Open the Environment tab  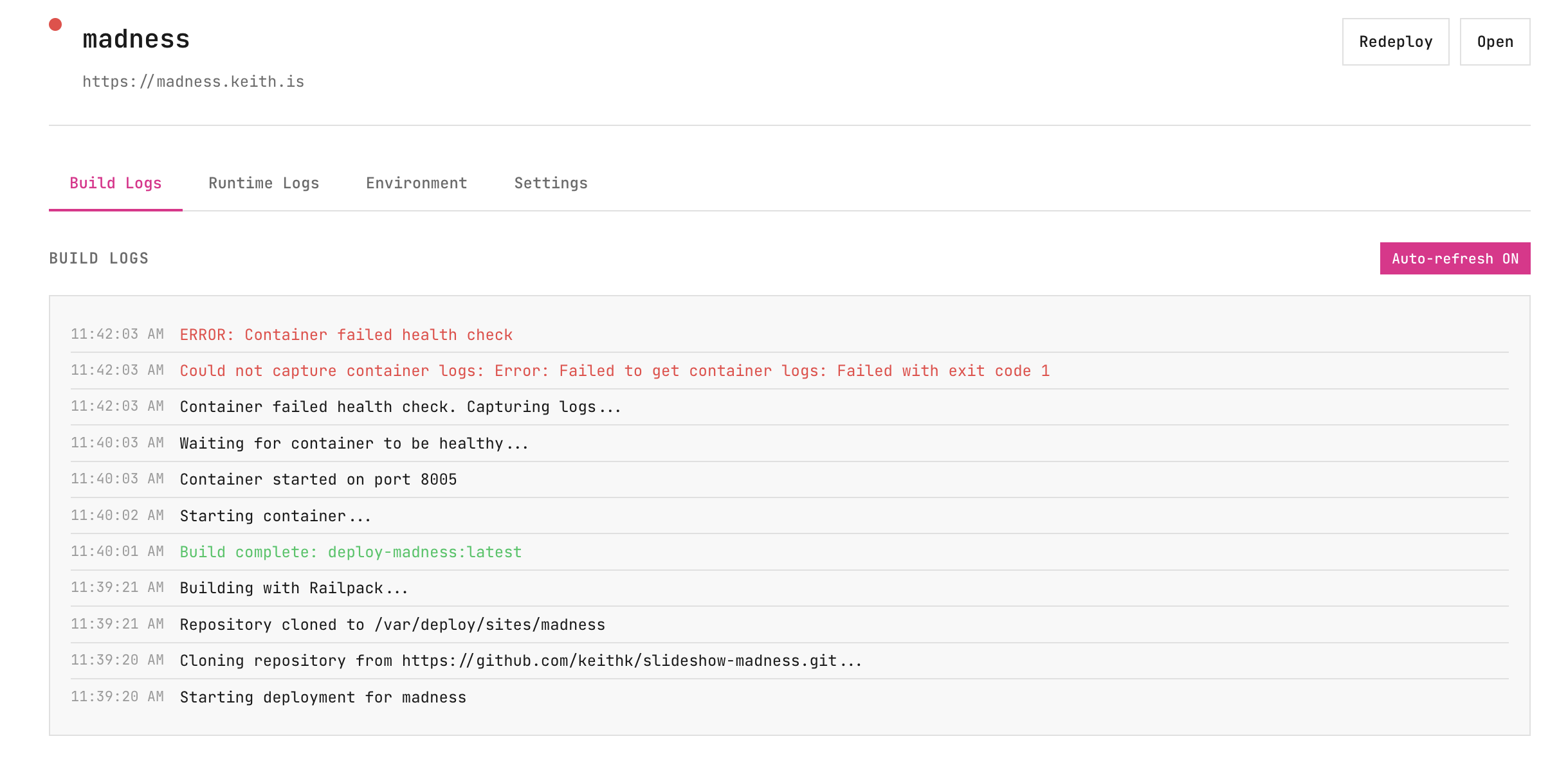click(x=416, y=183)
